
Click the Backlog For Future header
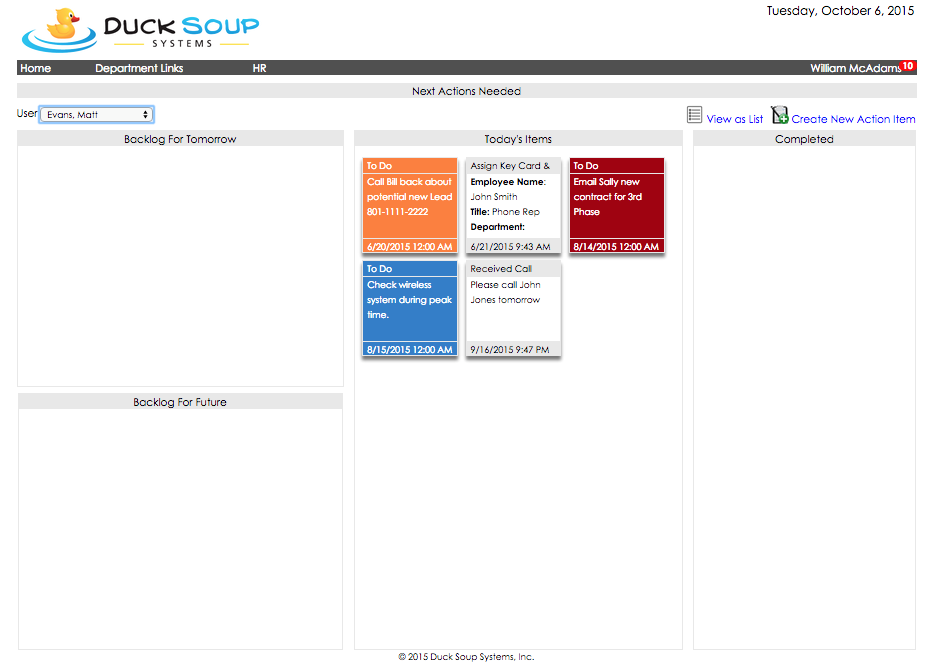[x=180, y=402]
